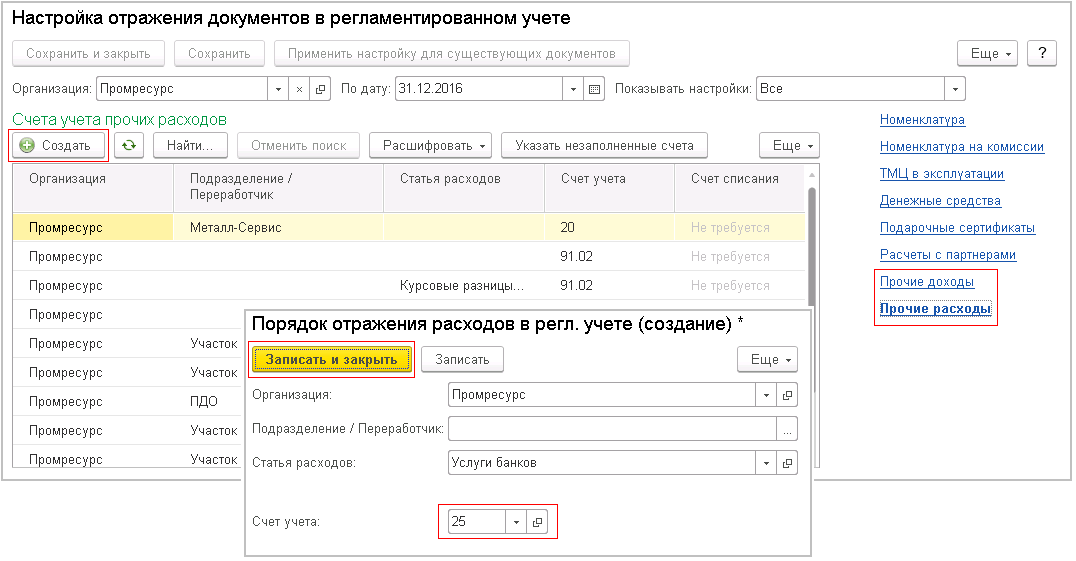This screenshot has height=561, width=1076.
Task: Expand Организация dropdown in top filter
Action: [x=278, y=89]
